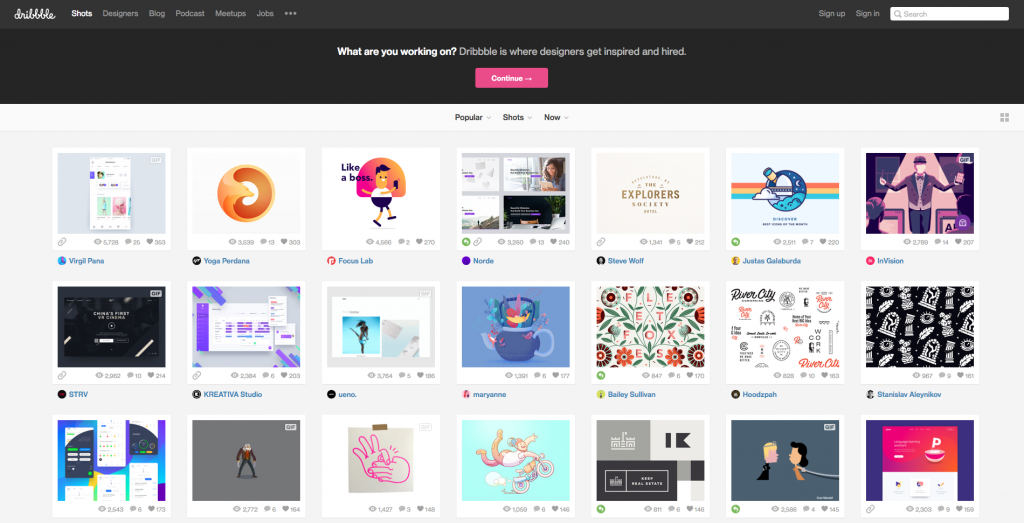1024x523 pixels.
Task: Click views eye icon on Focus Lab shot
Action: point(370,242)
